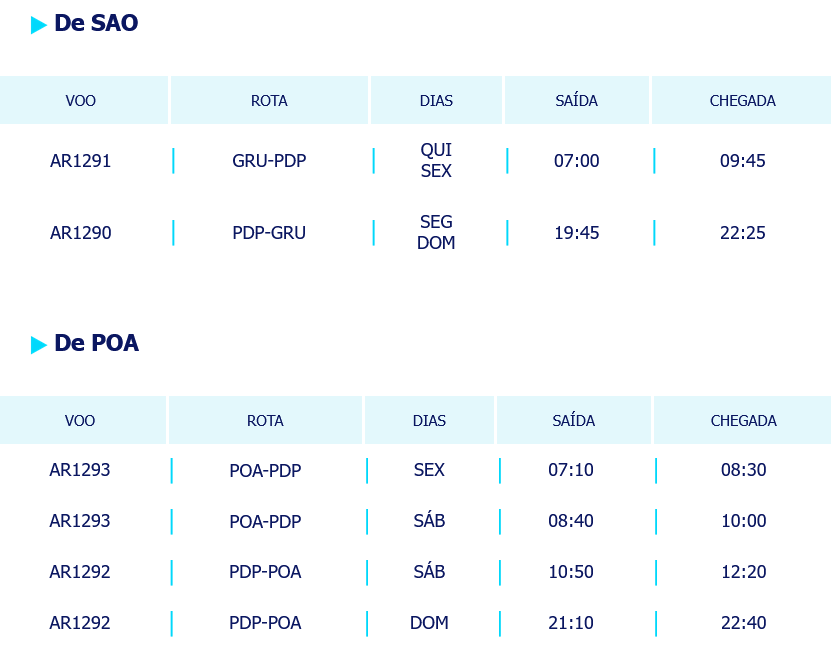Click the 22:40 arrival time
This screenshot has width=831, height=654.
point(744,623)
